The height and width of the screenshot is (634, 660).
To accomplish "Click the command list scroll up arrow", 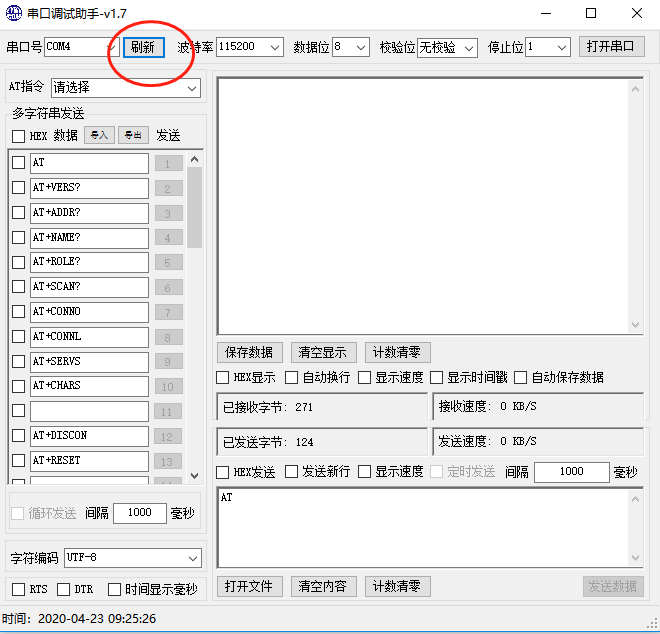I will point(194,159).
